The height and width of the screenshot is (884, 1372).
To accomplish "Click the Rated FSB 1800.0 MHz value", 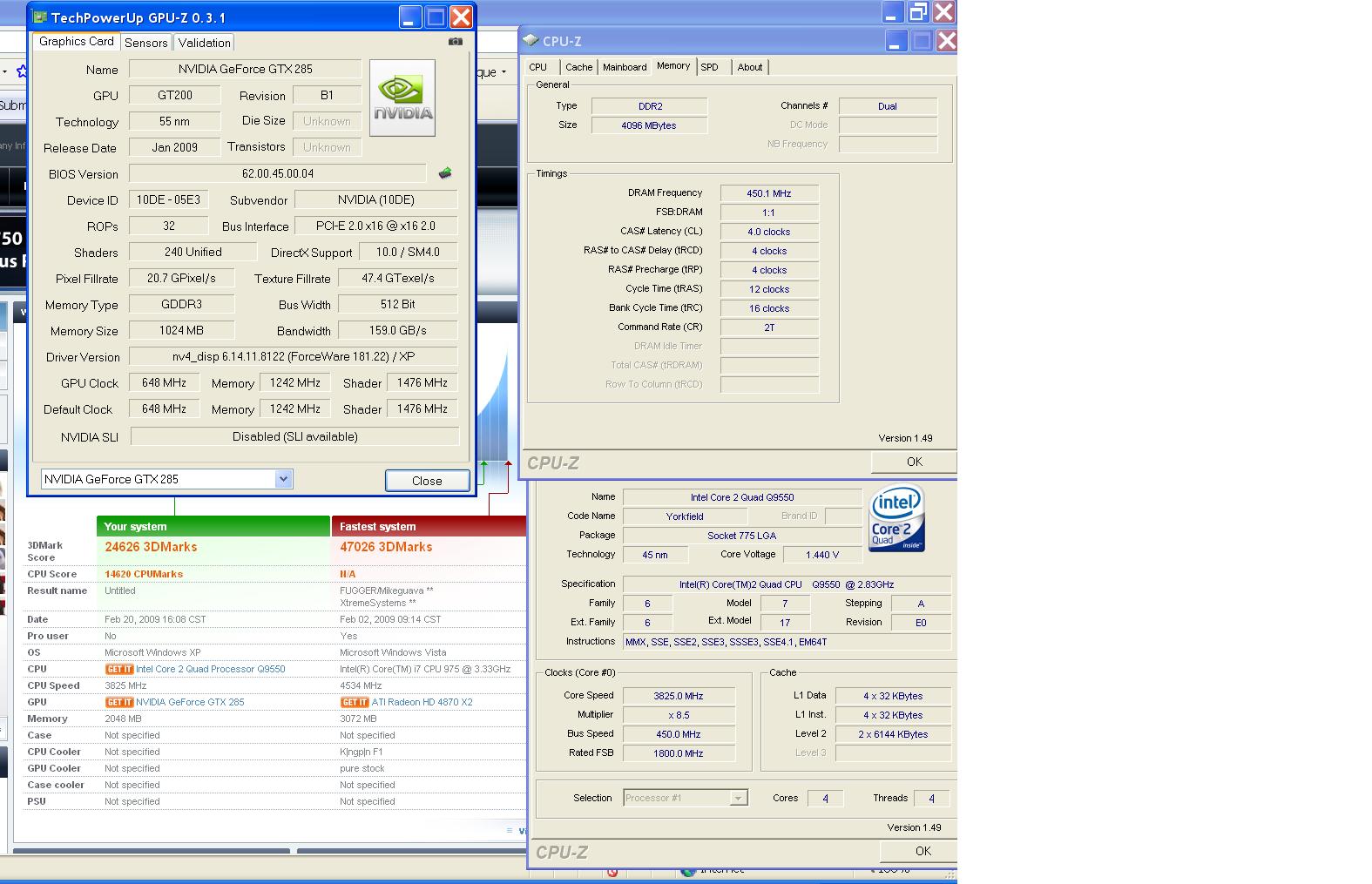I will click(679, 753).
